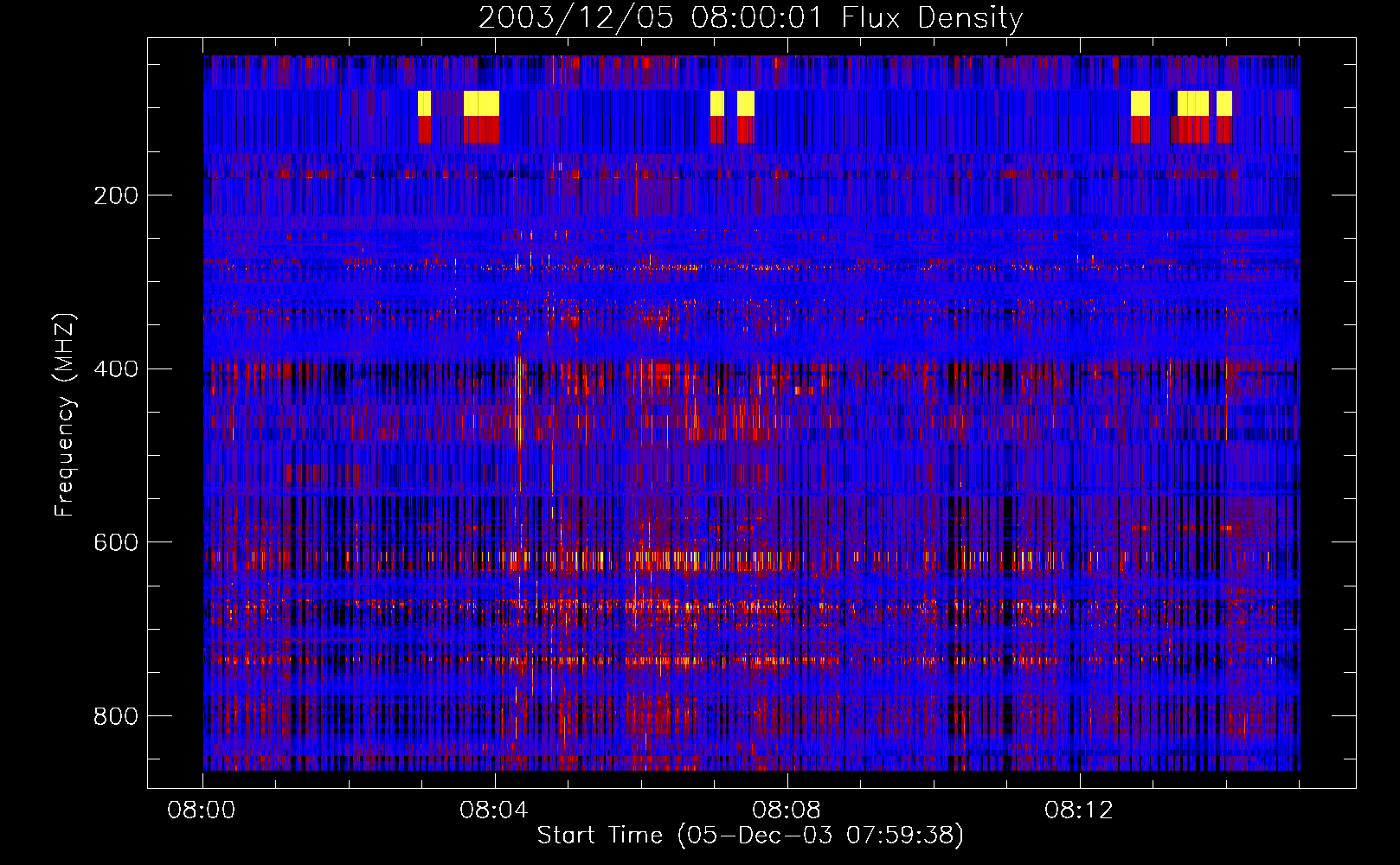Viewport: 1400px width, 865px height.
Task: Click the plot title "Flux Density"
Action: click(x=932, y=18)
